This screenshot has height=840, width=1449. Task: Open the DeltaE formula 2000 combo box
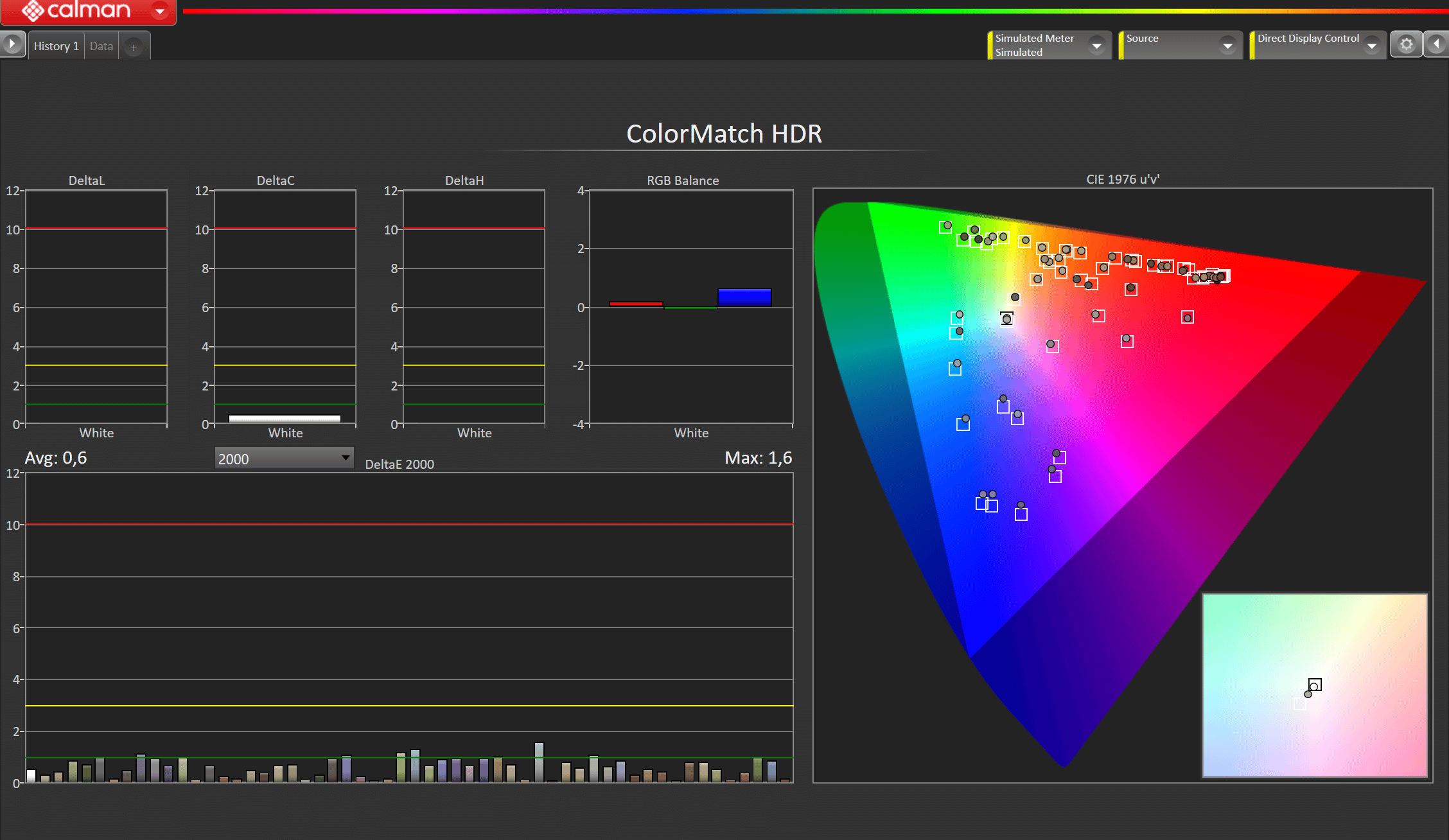pos(284,459)
